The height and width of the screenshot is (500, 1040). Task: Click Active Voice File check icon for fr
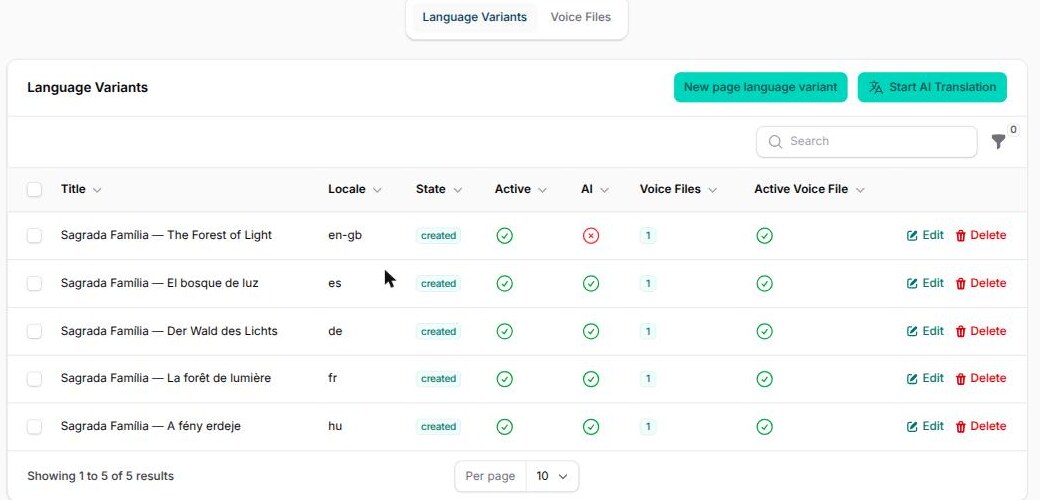click(765, 379)
